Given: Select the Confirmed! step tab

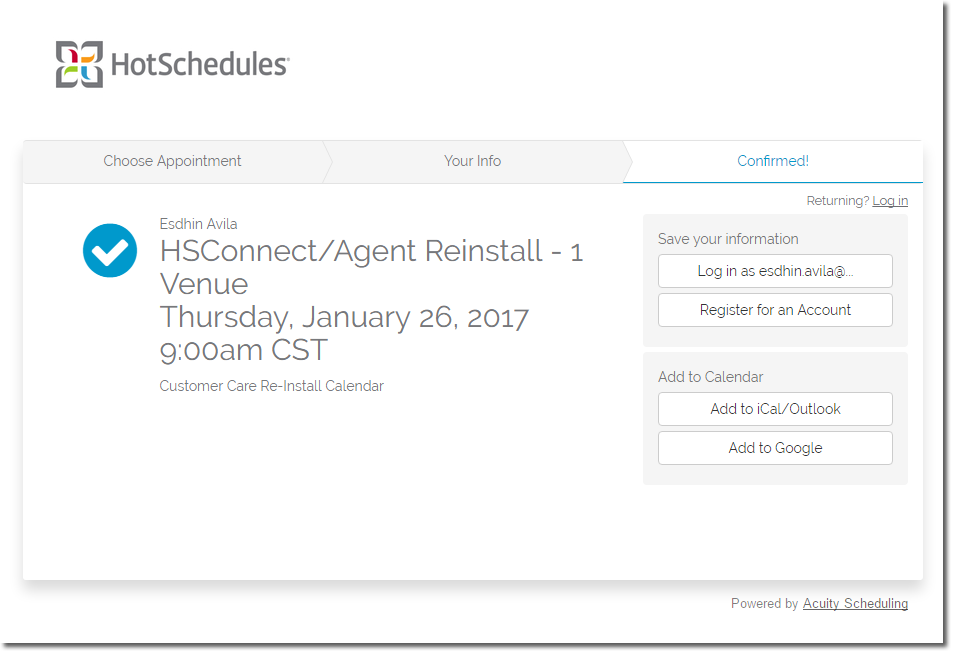Looking at the screenshot, I should (x=772, y=161).
